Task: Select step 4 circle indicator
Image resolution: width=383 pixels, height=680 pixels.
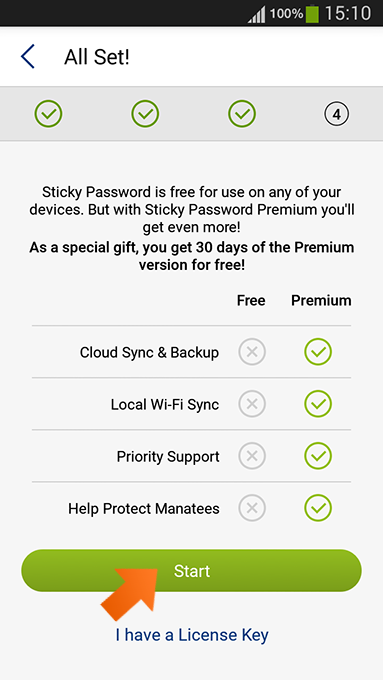Action: [337, 114]
